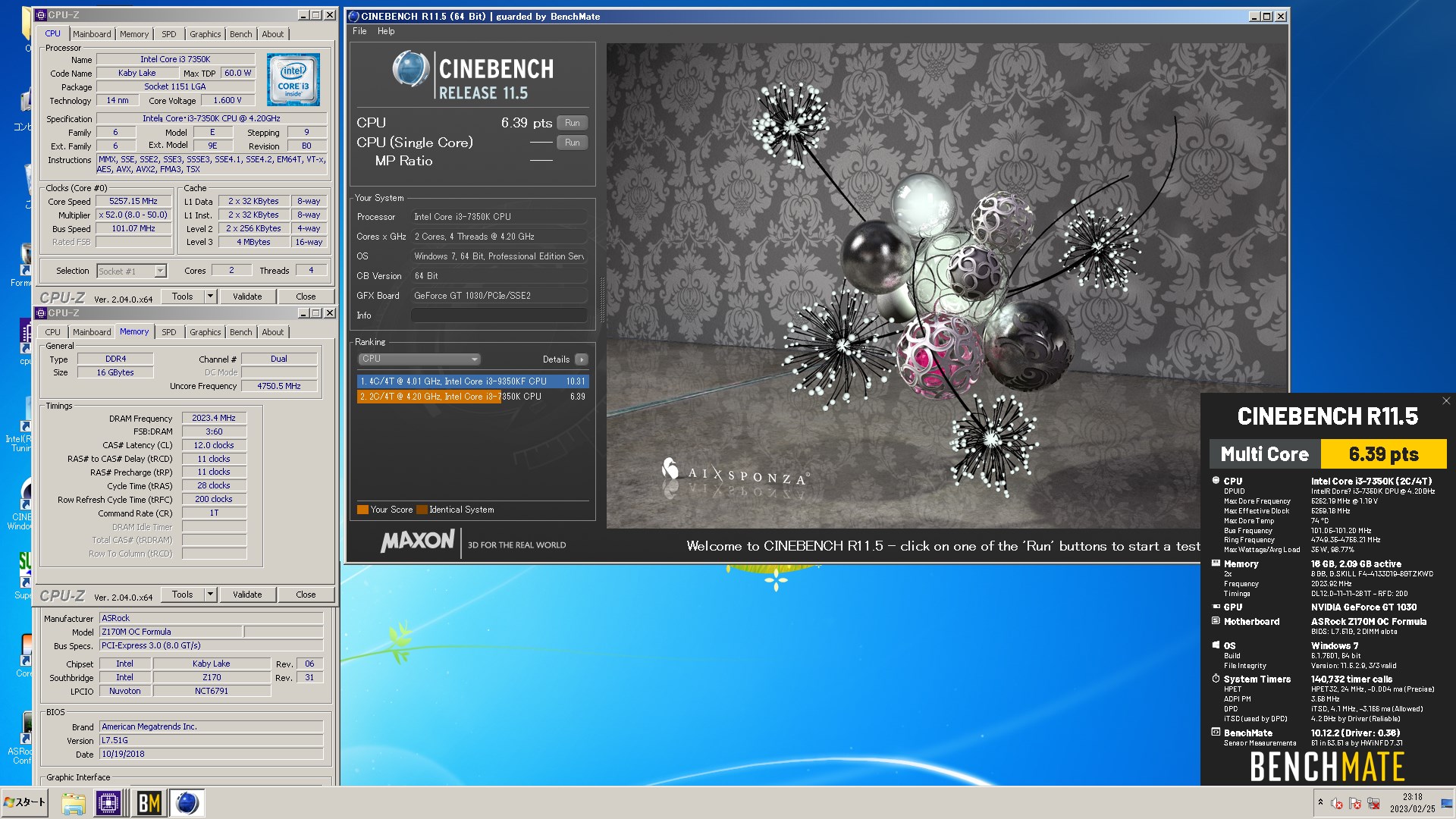Open About tab in top CPU-Z window
Image resolution: width=1456 pixels, height=819 pixels.
point(273,34)
